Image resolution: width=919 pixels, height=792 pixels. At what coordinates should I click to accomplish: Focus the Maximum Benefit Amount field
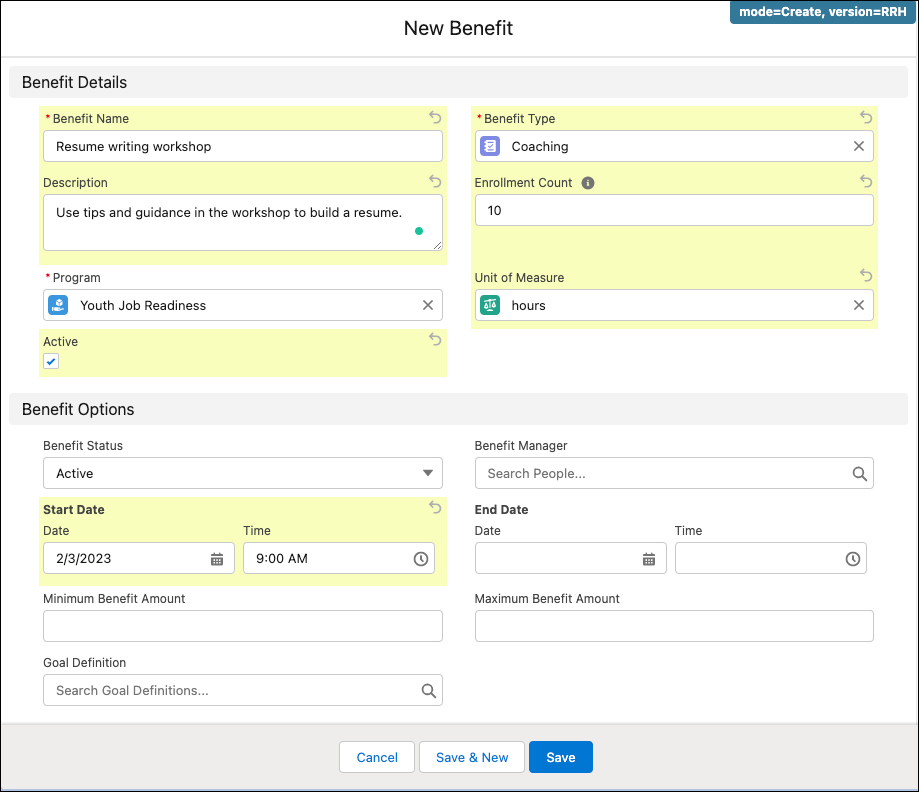(x=673, y=626)
